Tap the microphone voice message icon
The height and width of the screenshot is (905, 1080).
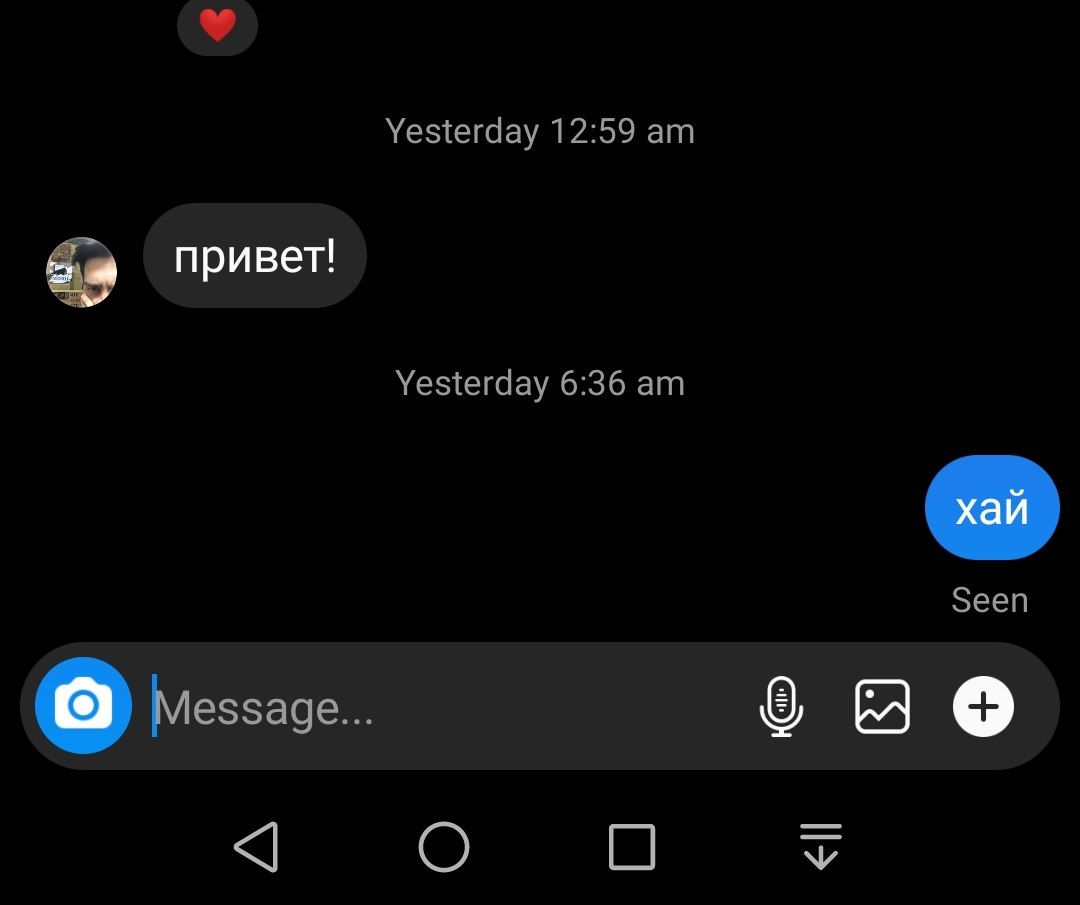tap(781, 707)
